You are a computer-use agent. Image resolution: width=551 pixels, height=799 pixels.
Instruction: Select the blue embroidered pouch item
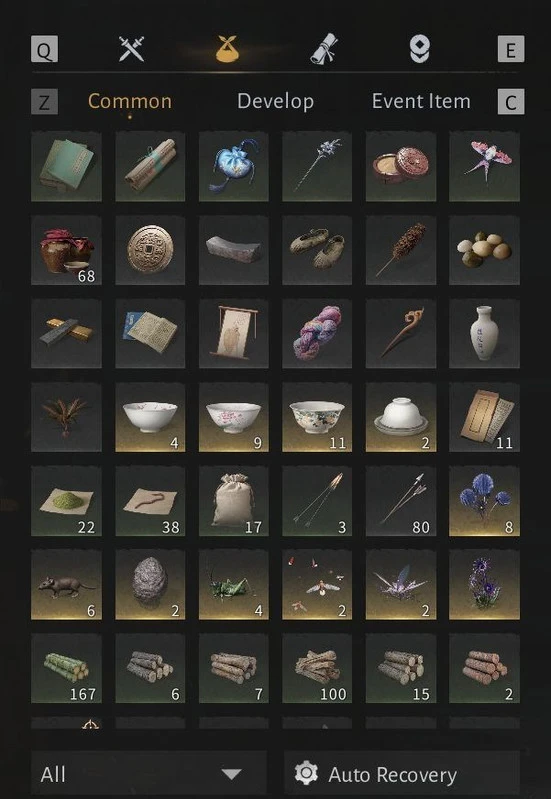[233, 166]
